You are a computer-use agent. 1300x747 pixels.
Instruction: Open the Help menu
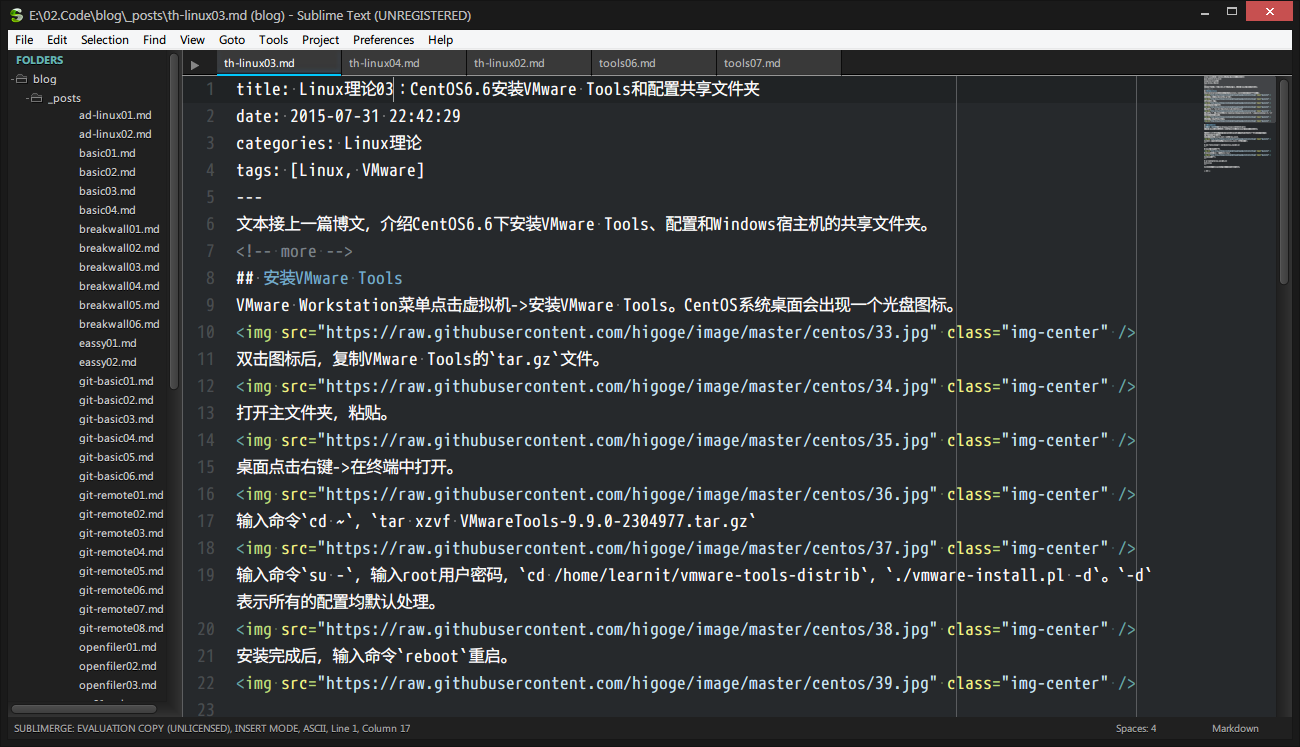coord(440,40)
